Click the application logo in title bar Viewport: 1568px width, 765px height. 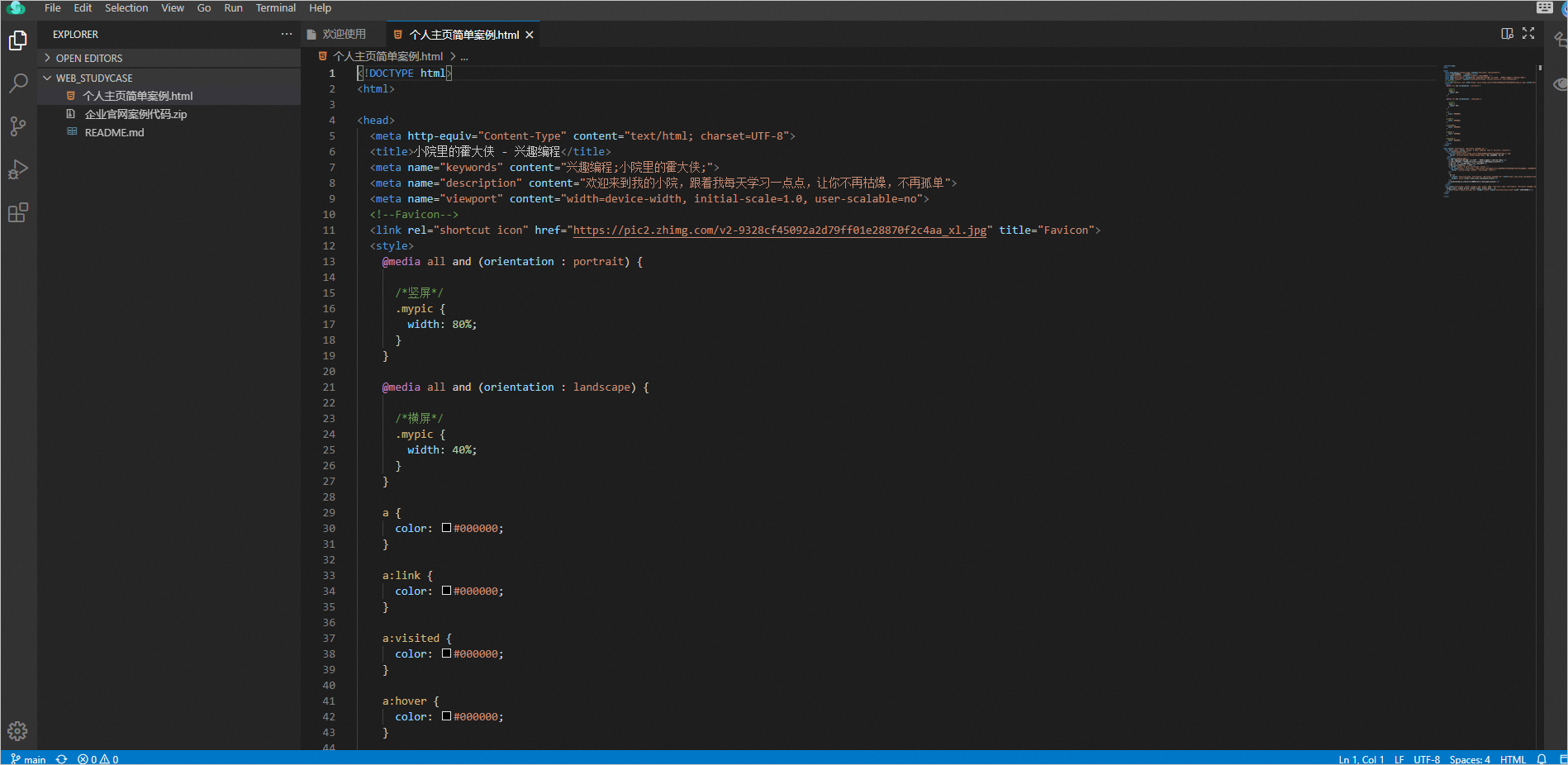[16, 8]
